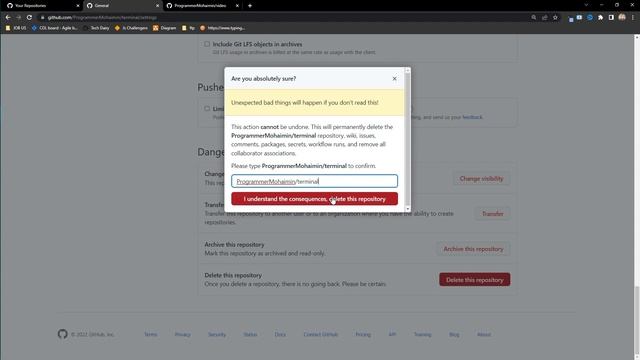Close the 'Your Repositories' tab

click(x=78, y=6)
